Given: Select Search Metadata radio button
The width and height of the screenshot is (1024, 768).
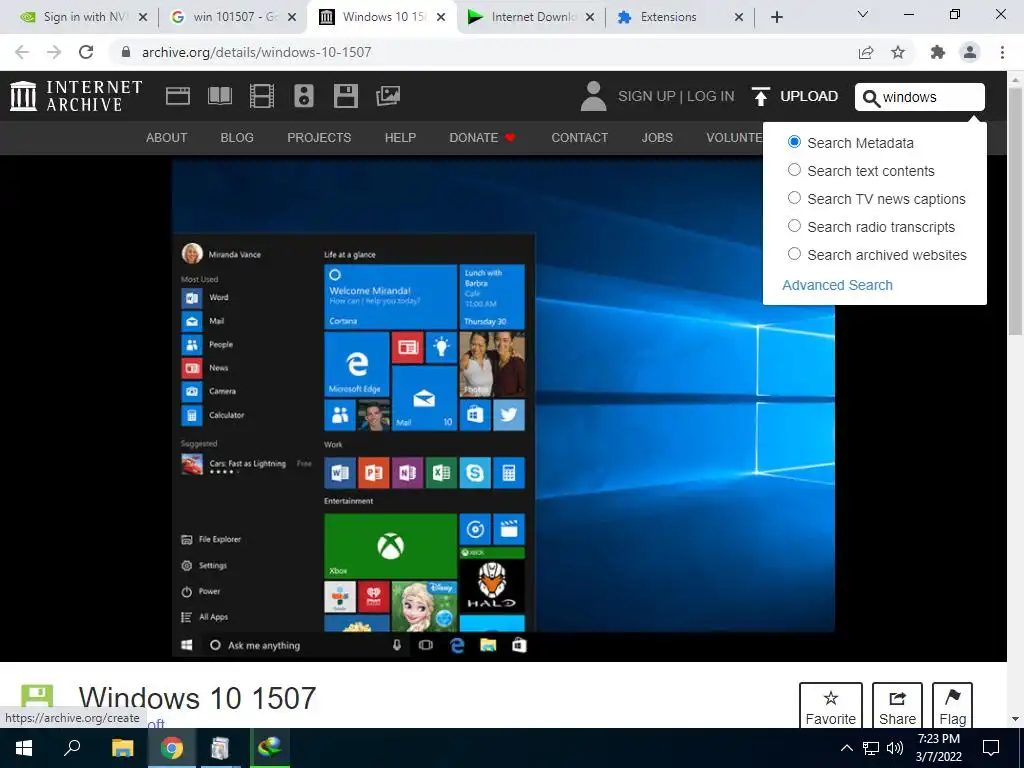Looking at the screenshot, I should (x=794, y=142).
